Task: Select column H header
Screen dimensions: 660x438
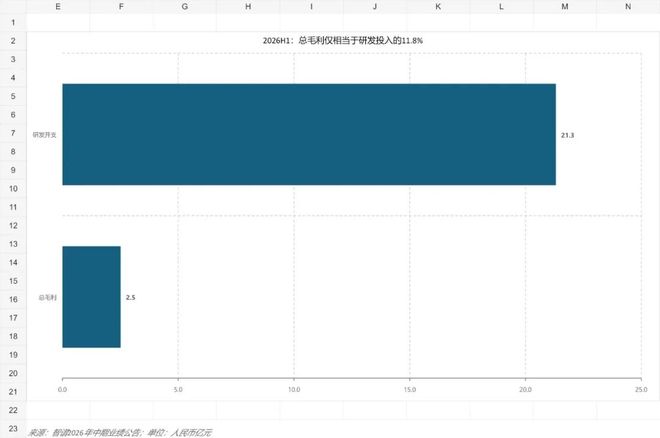Action: coord(248,7)
